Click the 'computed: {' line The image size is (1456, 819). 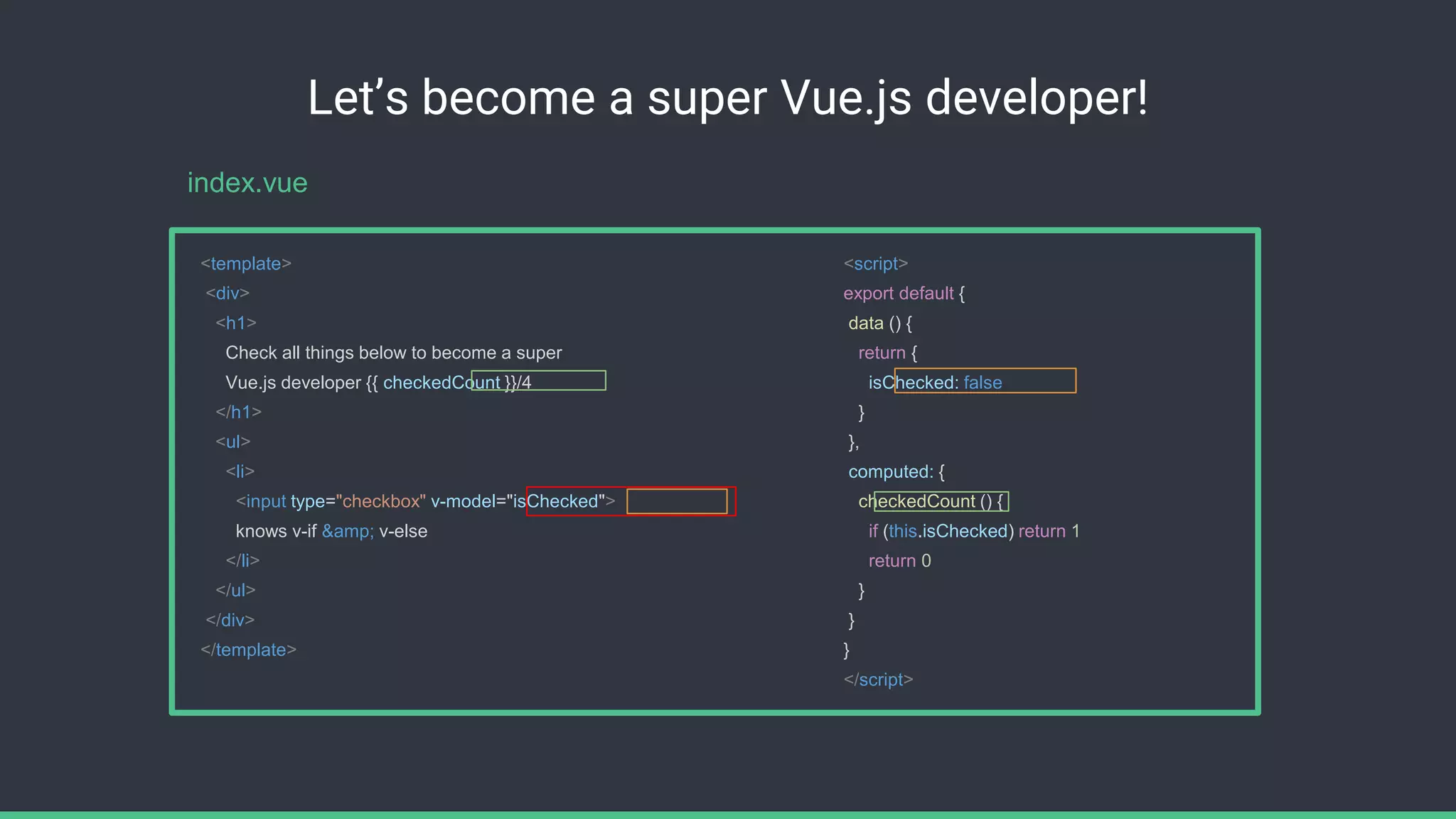(896, 471)
